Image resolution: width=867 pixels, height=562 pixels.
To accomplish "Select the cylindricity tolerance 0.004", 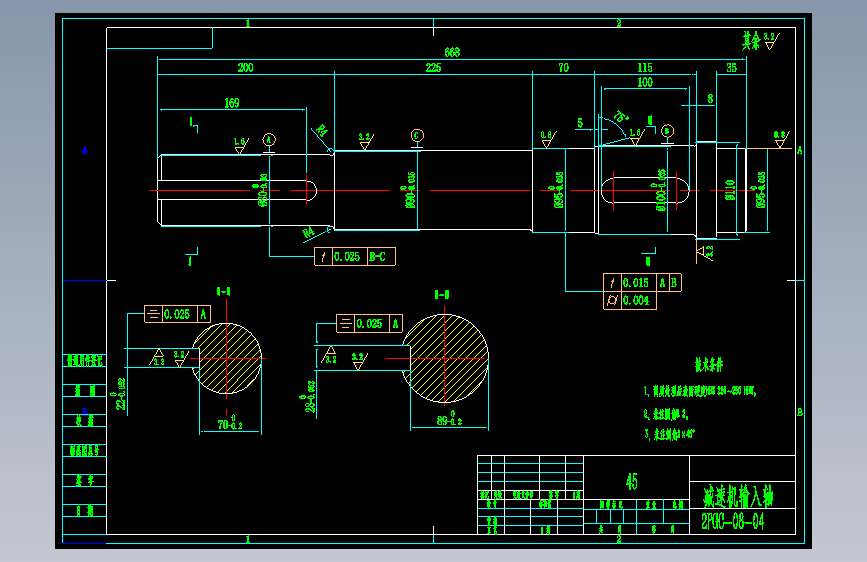I will (636, 300).
